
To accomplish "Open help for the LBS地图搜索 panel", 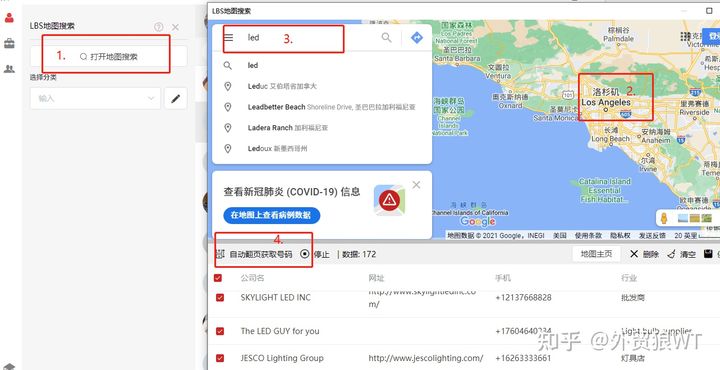I will click(x=159, y=27).
